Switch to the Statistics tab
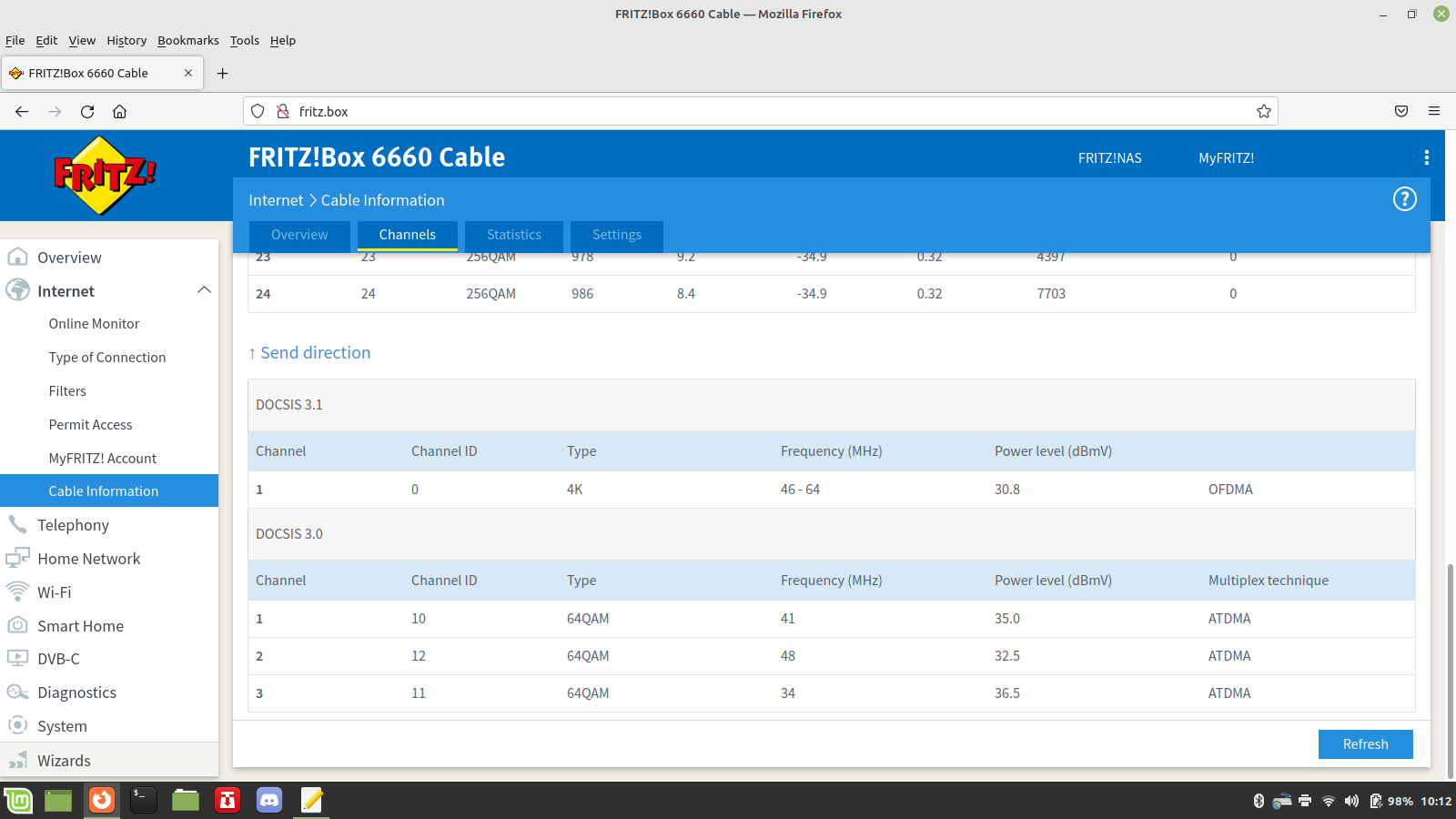 click(x=514, y=235)
